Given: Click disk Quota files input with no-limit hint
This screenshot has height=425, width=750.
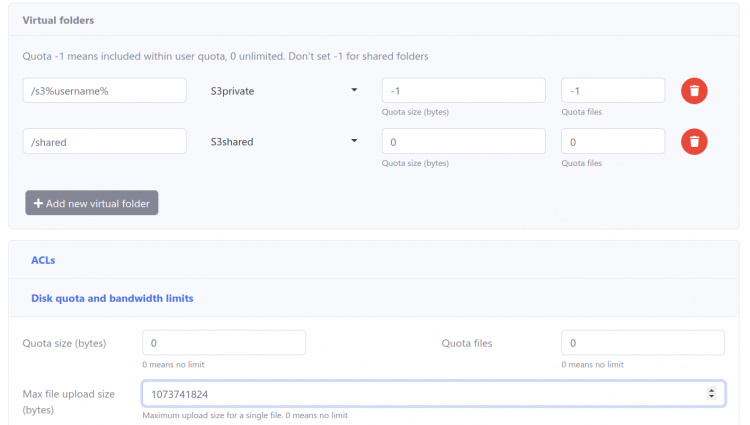Looking at the screenshot, I should pyautogui.click(x=642, y=343).
